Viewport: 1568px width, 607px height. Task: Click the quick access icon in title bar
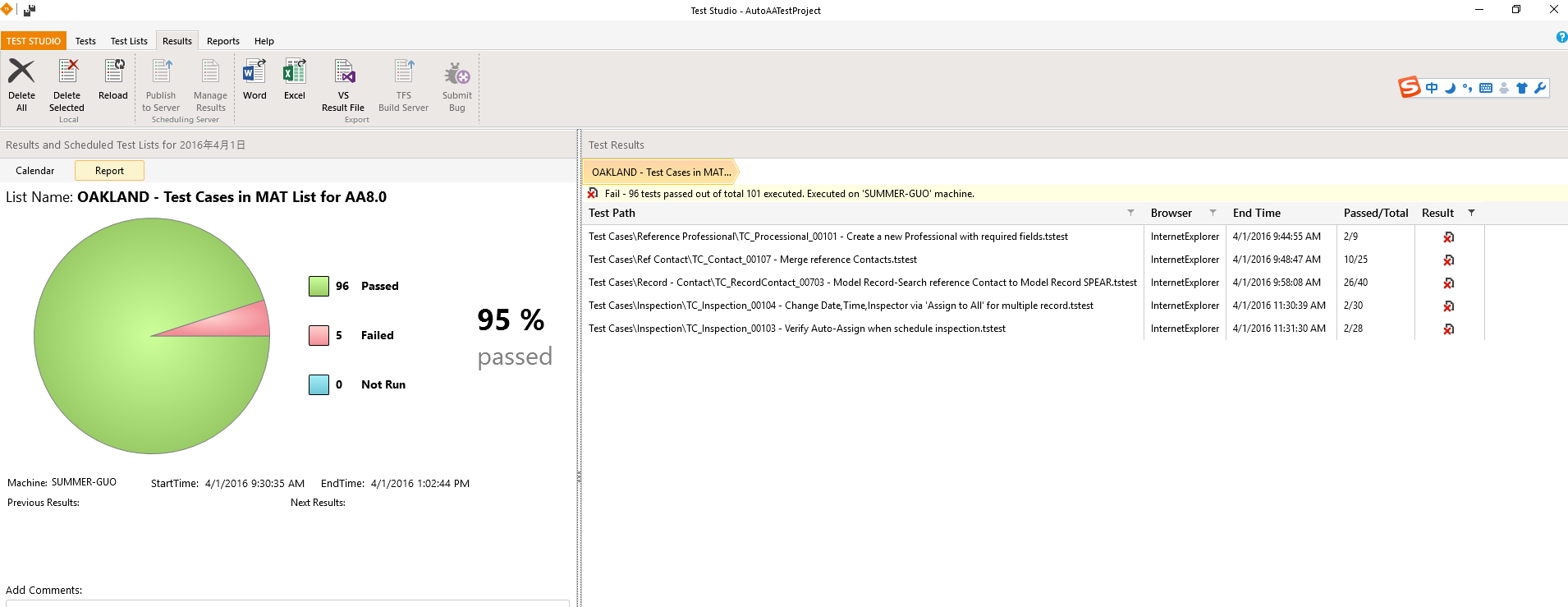tap(30, 11)
